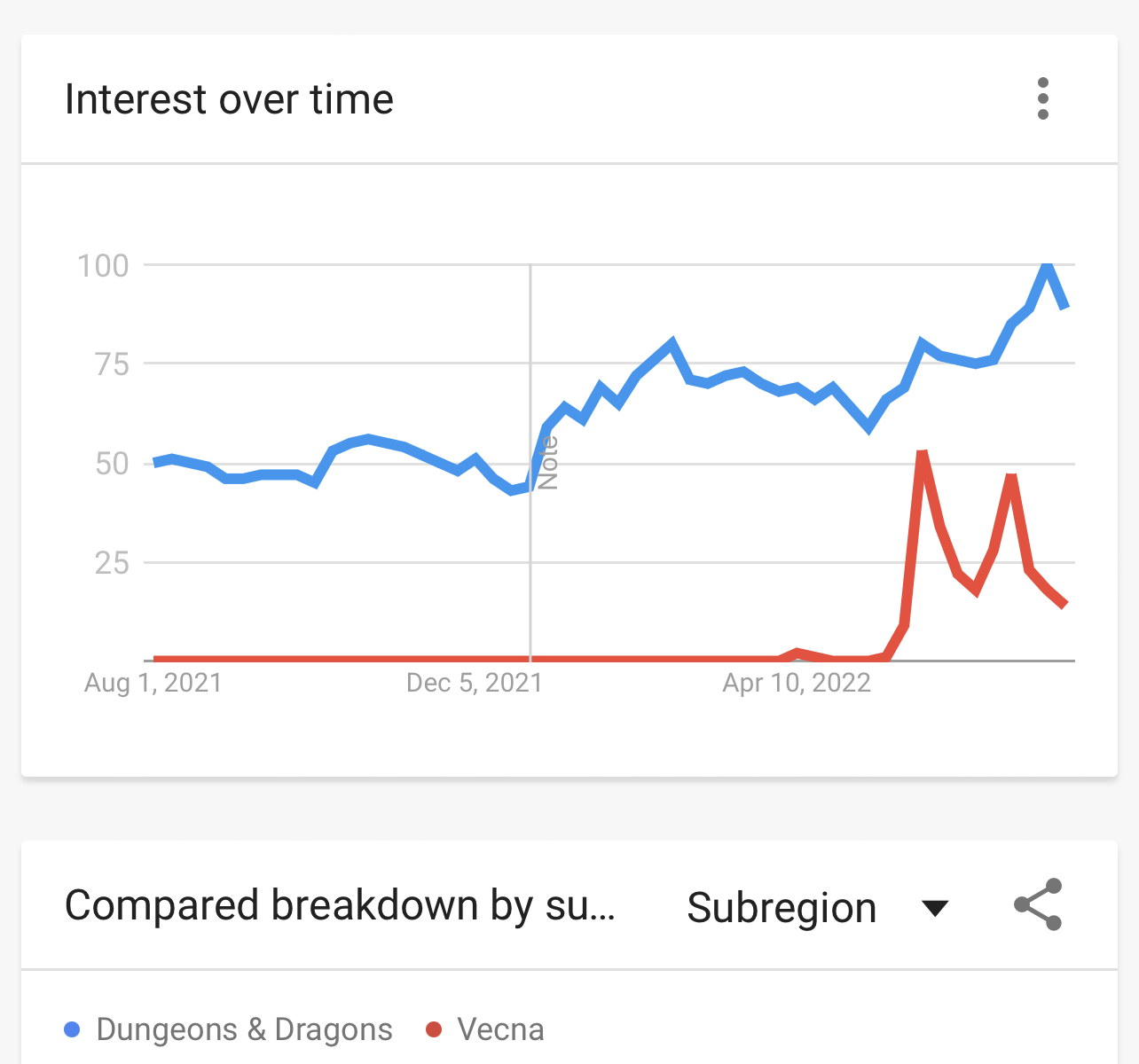
Task: Click the share icon for Compared breakdown
Action: pyautogui.click(x=1038, y=905)
